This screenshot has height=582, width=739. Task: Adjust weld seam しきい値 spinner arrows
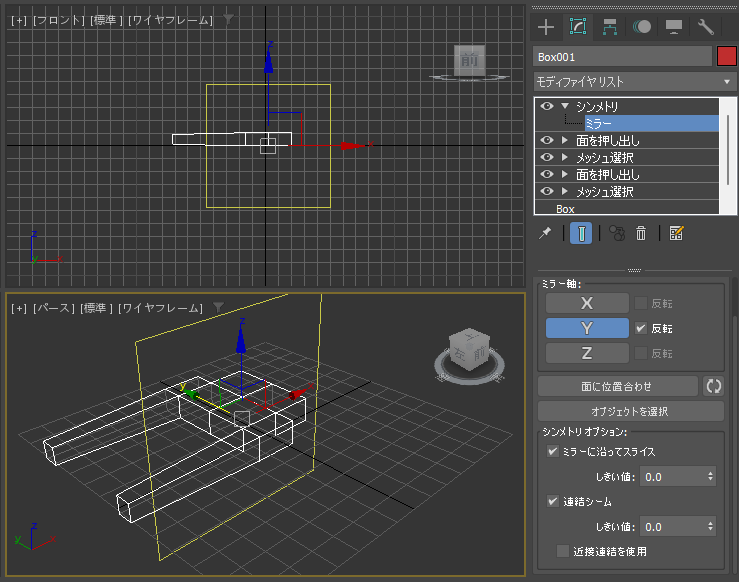[710, 527]
